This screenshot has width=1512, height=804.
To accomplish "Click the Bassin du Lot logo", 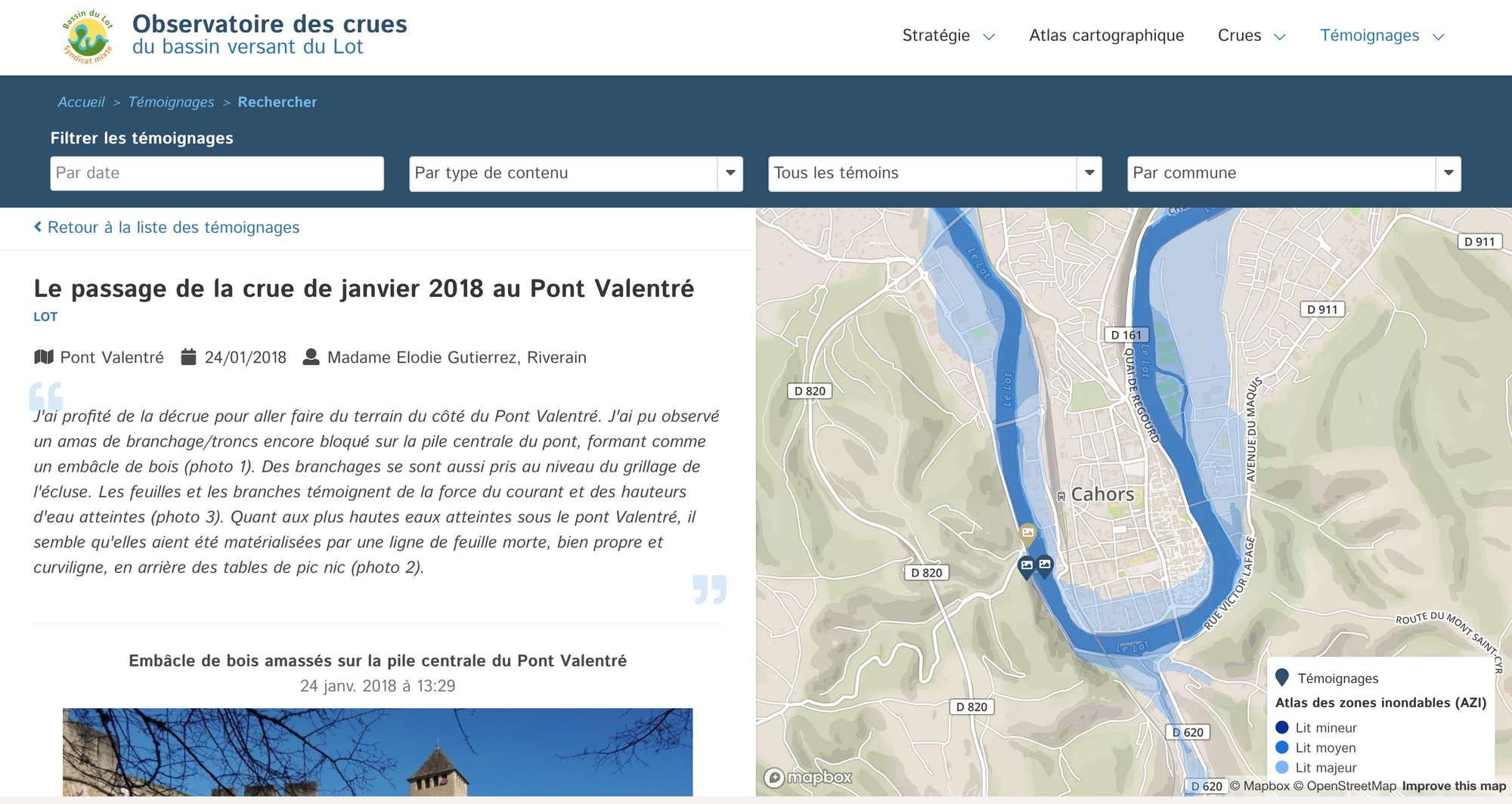I will 88,36.
